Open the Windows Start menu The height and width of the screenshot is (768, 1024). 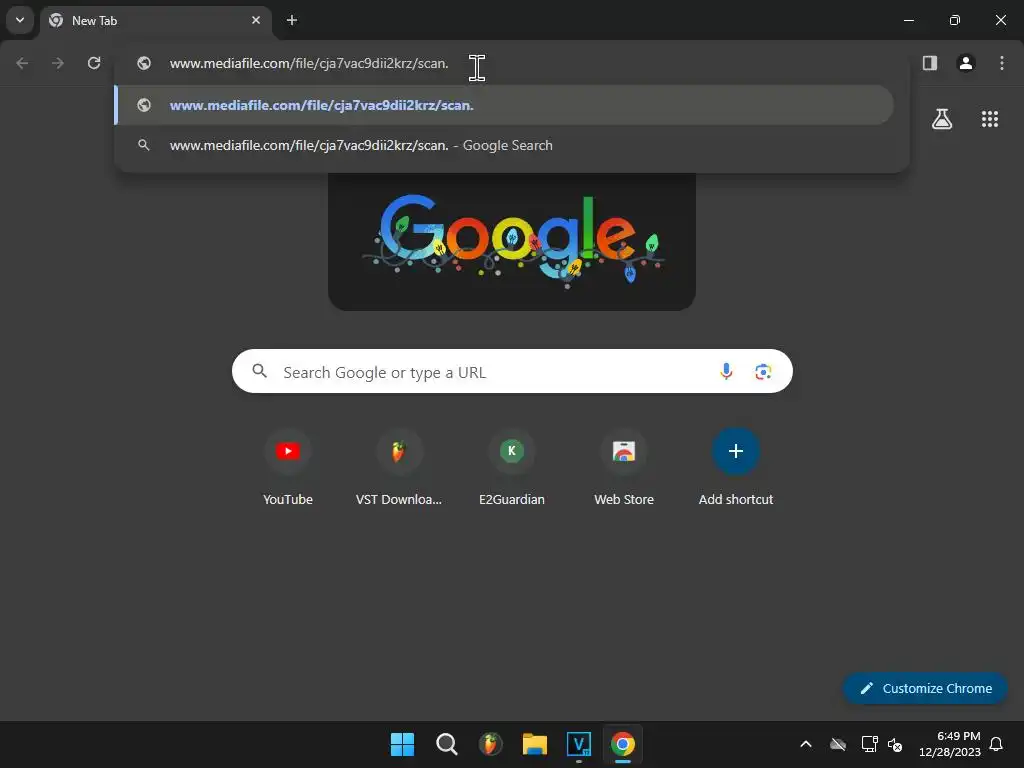click(402, 744)
